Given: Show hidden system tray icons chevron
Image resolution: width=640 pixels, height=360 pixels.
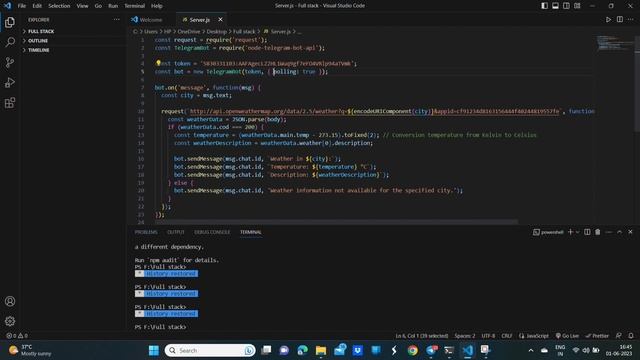Looking at the screenshot, I should point(531,350).
